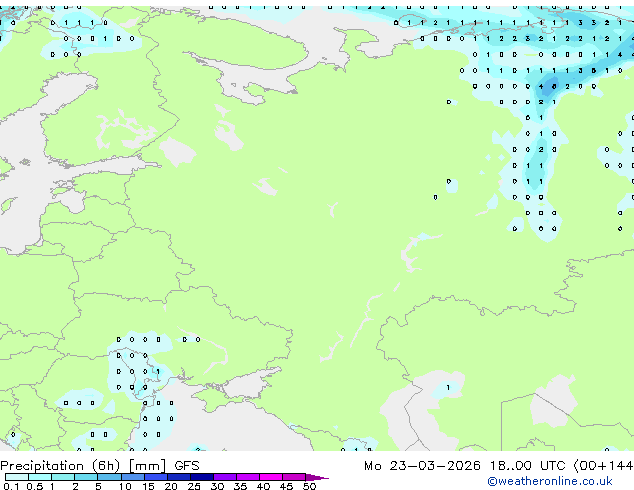Click the legend label "10"
634x490 pixels.
coord(125,486)
